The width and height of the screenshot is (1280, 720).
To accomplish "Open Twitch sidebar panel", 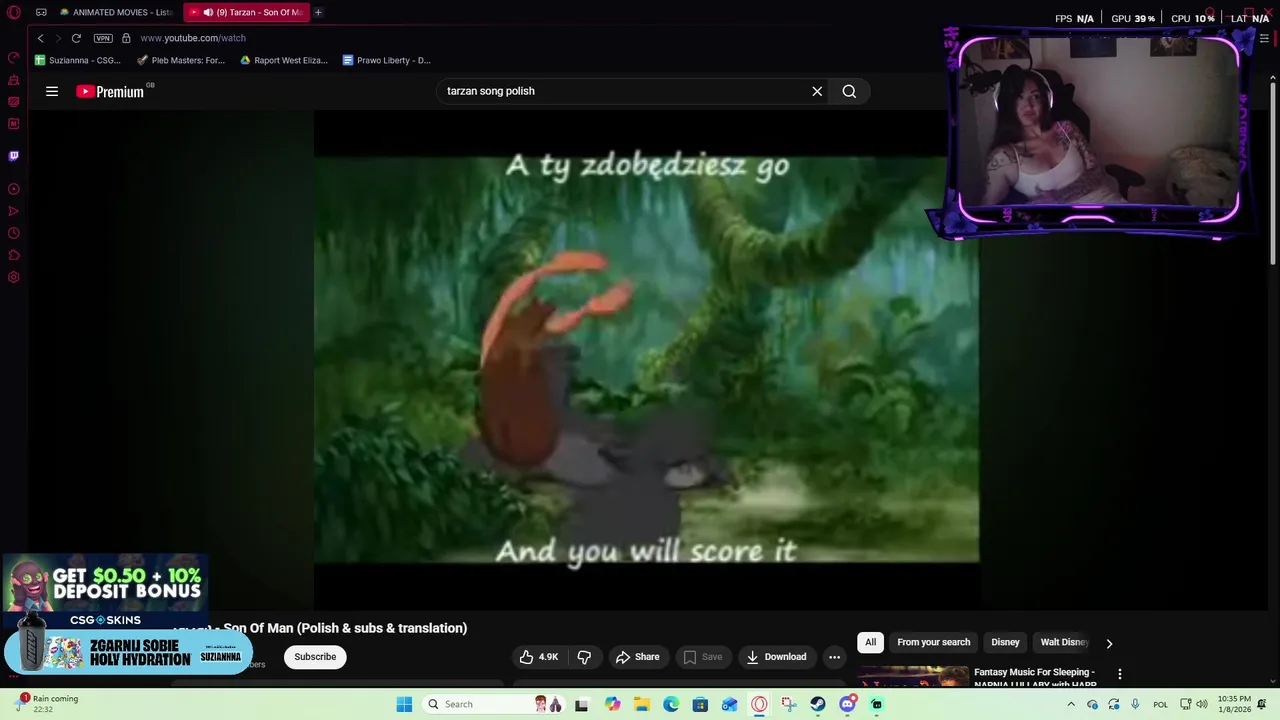I will point(14,156).
